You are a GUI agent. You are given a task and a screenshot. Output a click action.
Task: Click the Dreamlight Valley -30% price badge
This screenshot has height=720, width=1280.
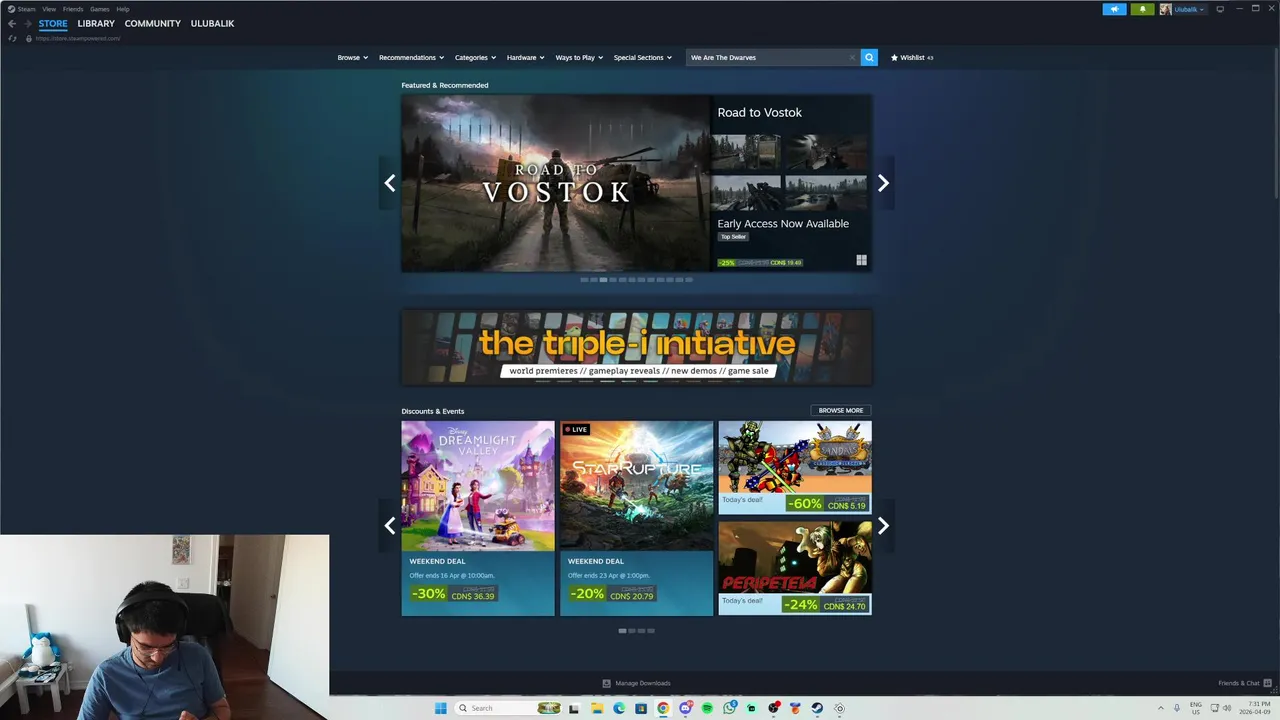point(453,593)
